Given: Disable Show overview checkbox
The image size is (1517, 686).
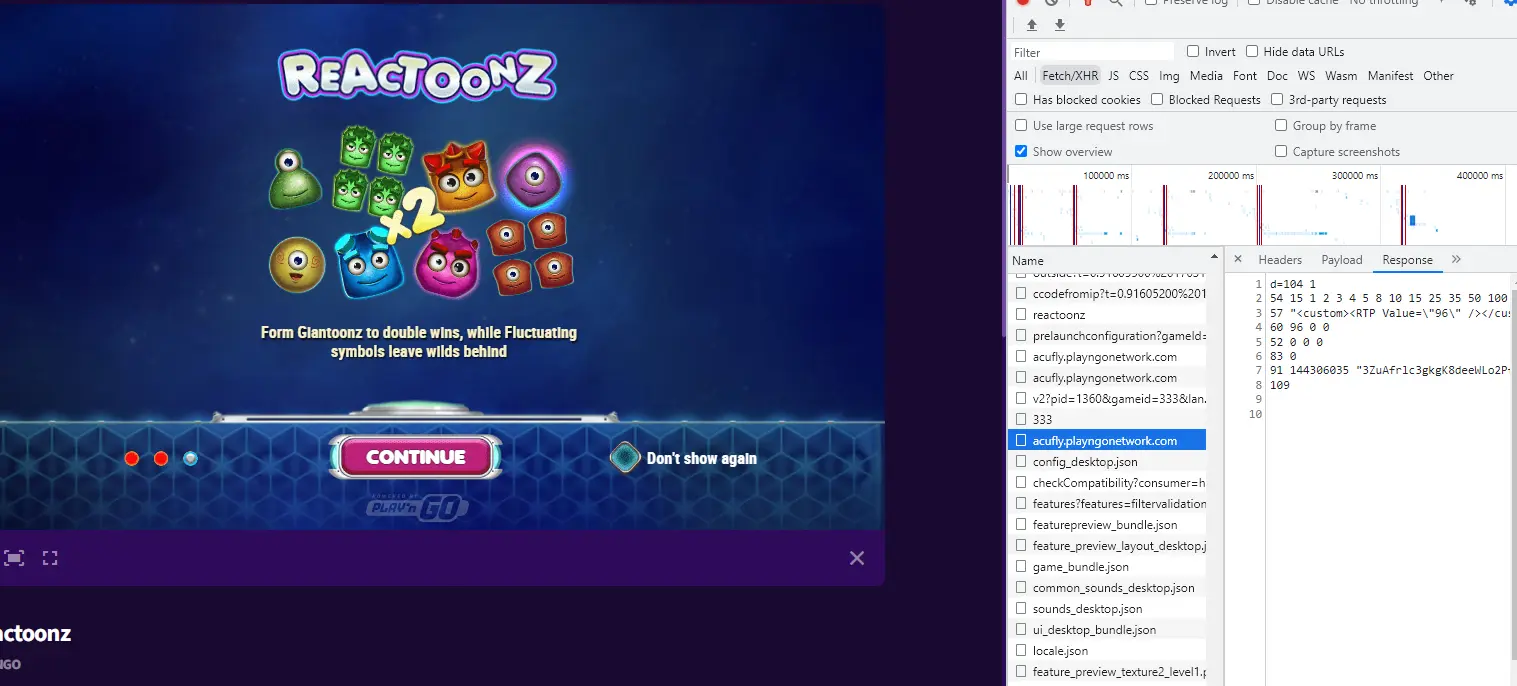Looking at the screenshot, I should (1021, 151).
